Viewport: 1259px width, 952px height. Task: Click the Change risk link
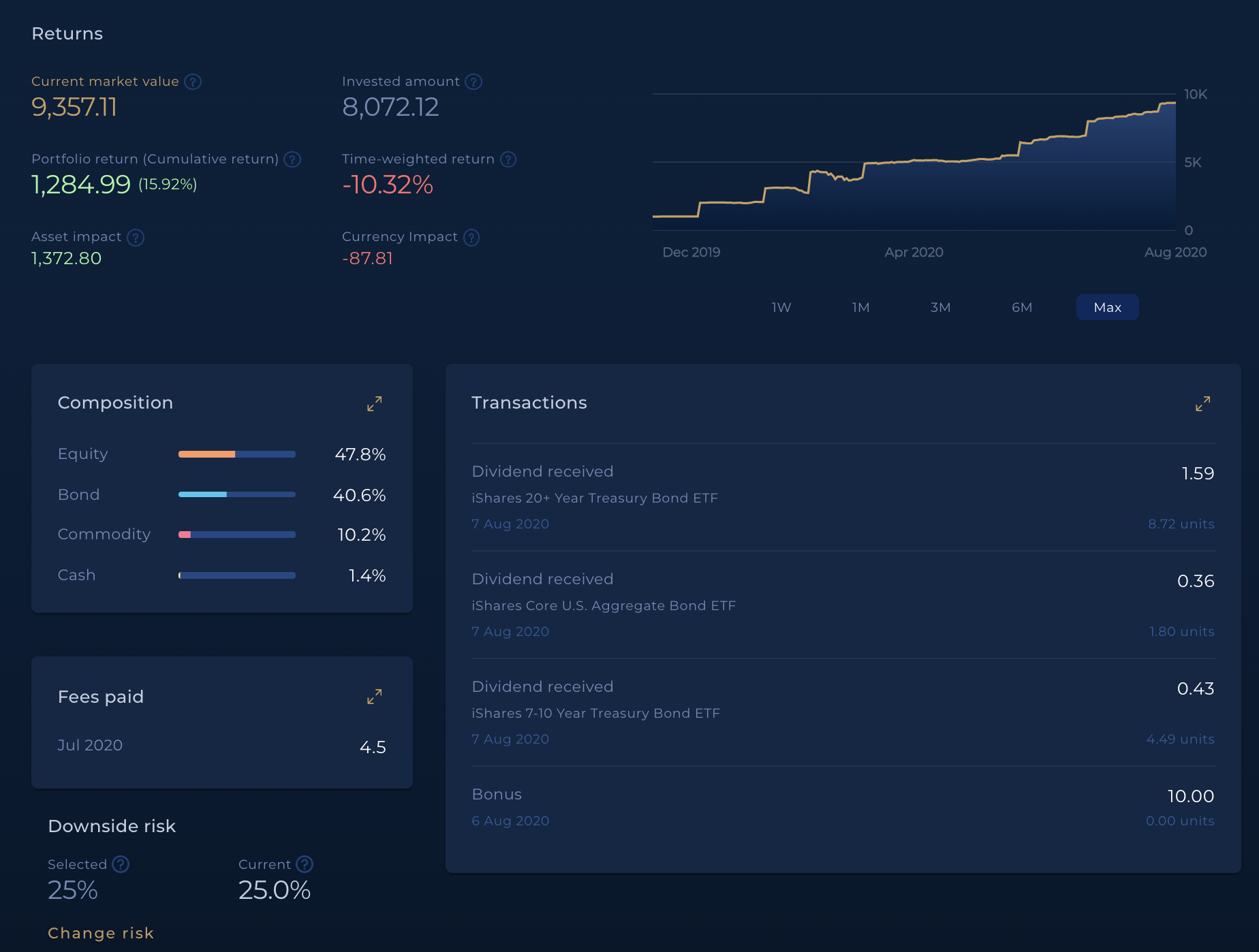(101, 933)
